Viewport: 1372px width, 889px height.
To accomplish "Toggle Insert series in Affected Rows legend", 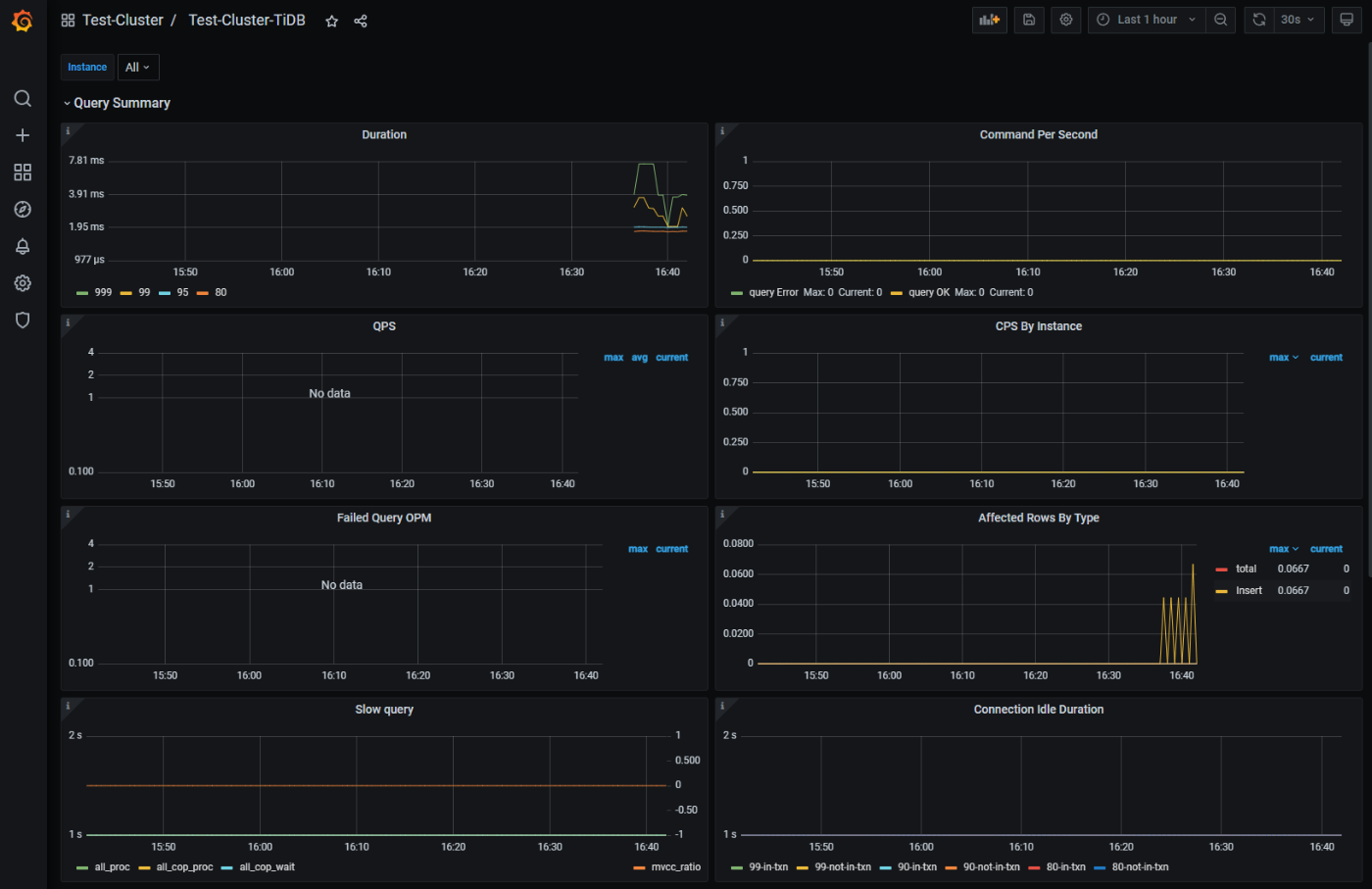I will 1249,590.
